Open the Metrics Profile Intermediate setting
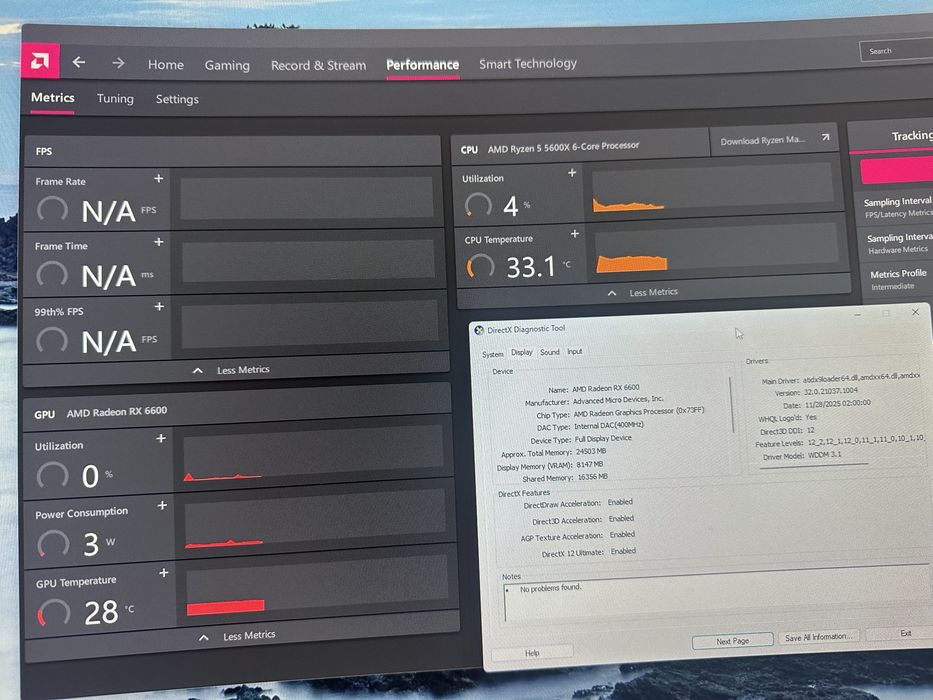 (x=899, y=280)
